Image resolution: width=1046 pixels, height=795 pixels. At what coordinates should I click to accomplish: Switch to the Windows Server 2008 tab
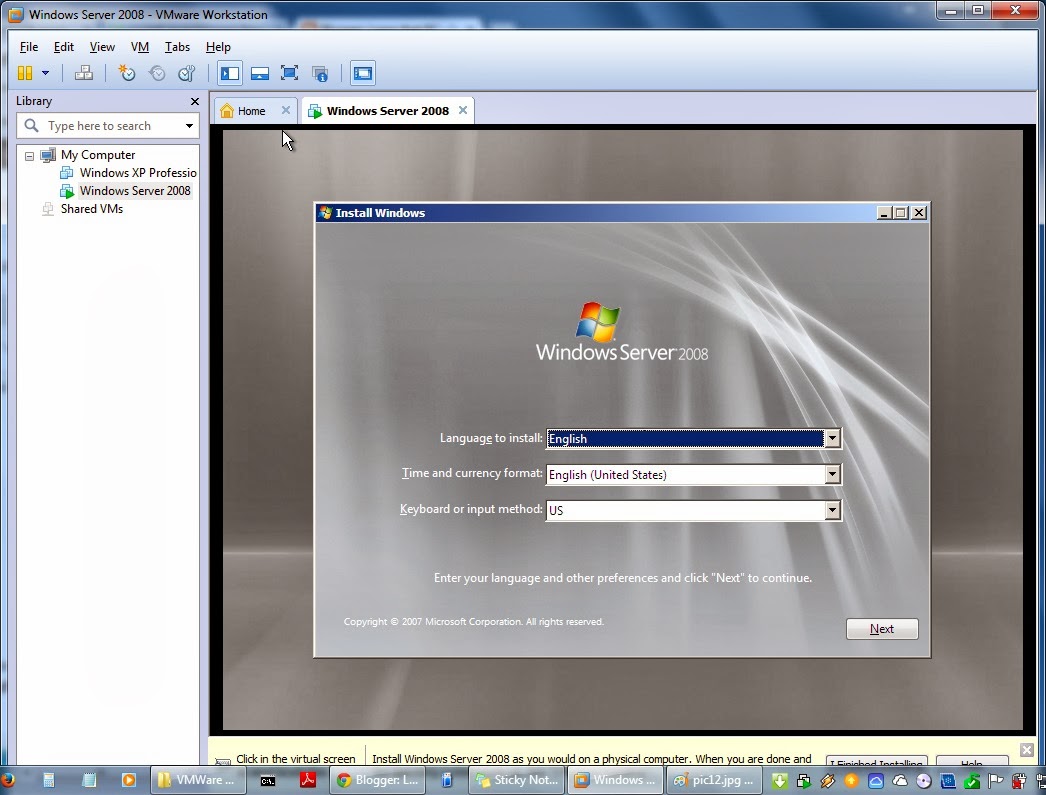tap(388, 111)
